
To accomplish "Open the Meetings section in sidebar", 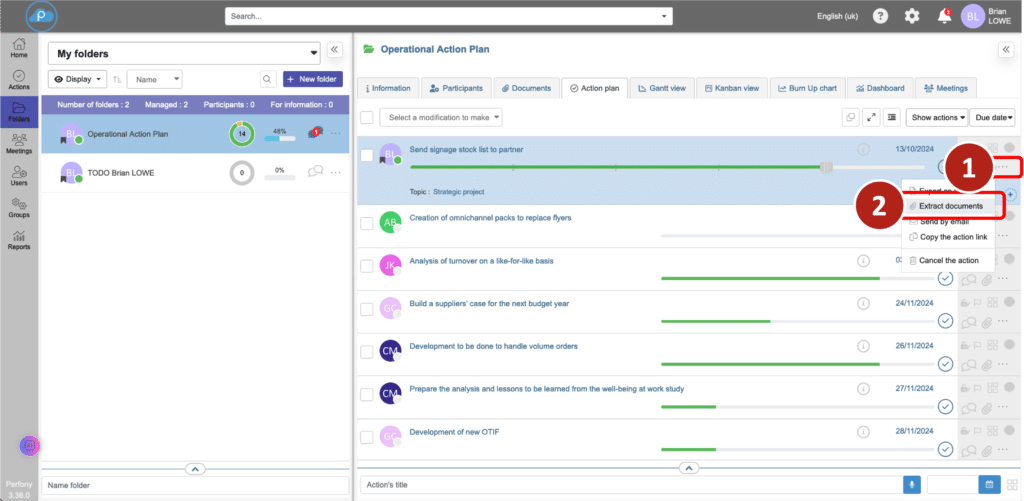I will pos(18,143).
